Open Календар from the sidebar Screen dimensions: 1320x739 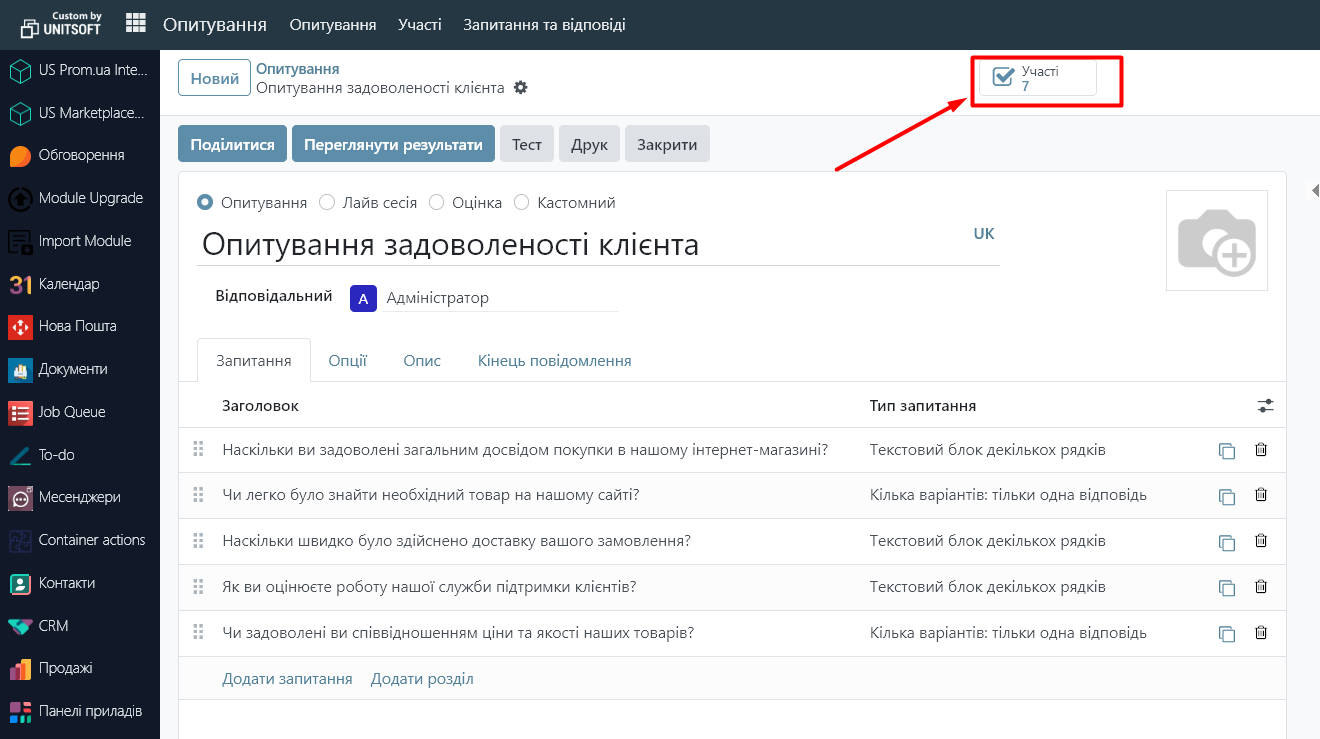(68, 284)
